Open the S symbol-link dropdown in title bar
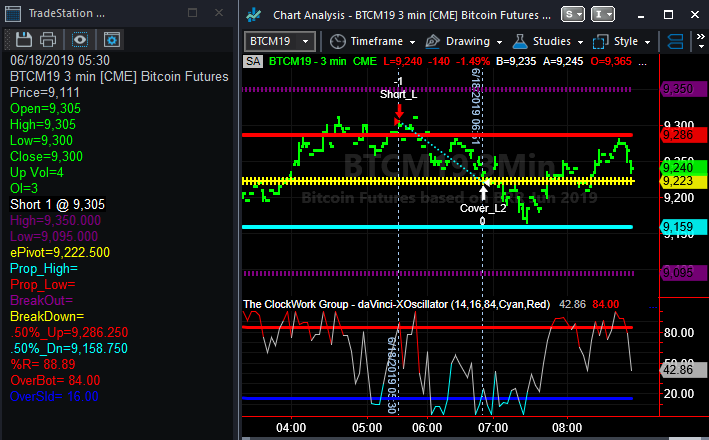Screen dimensions: 709x440 (573, 14)
